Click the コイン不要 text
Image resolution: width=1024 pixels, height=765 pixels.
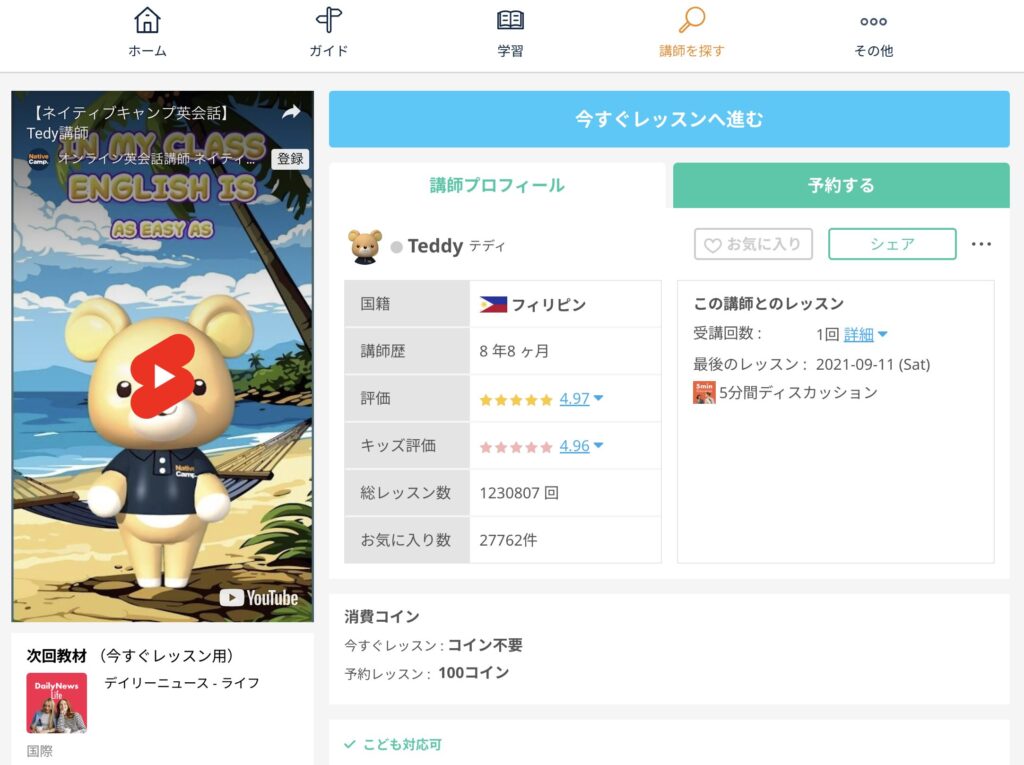485,645
